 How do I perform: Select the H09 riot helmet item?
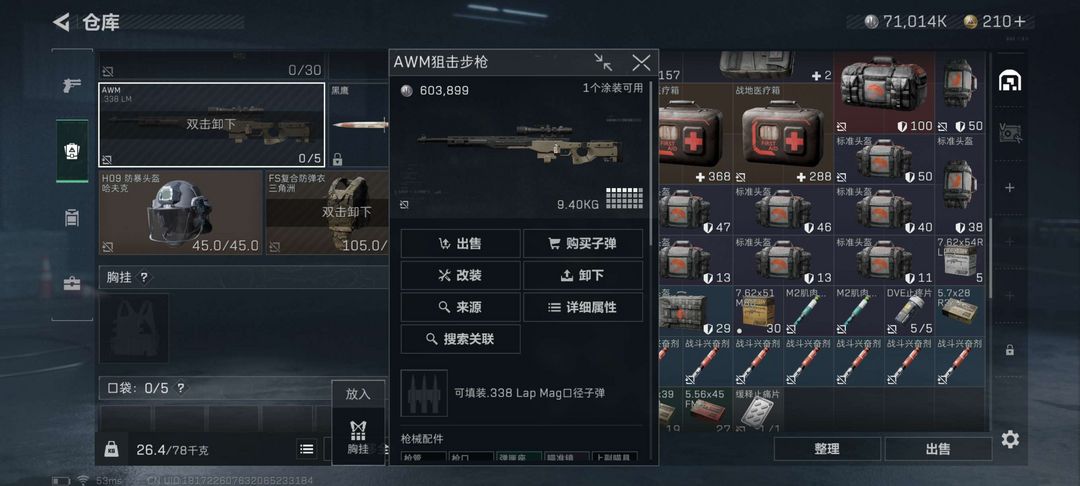click(180, 213)
